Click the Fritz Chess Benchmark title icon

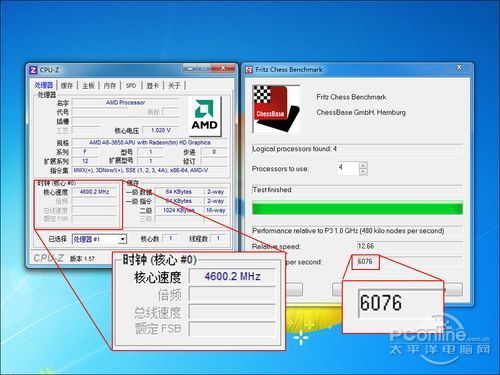(249, 70)
